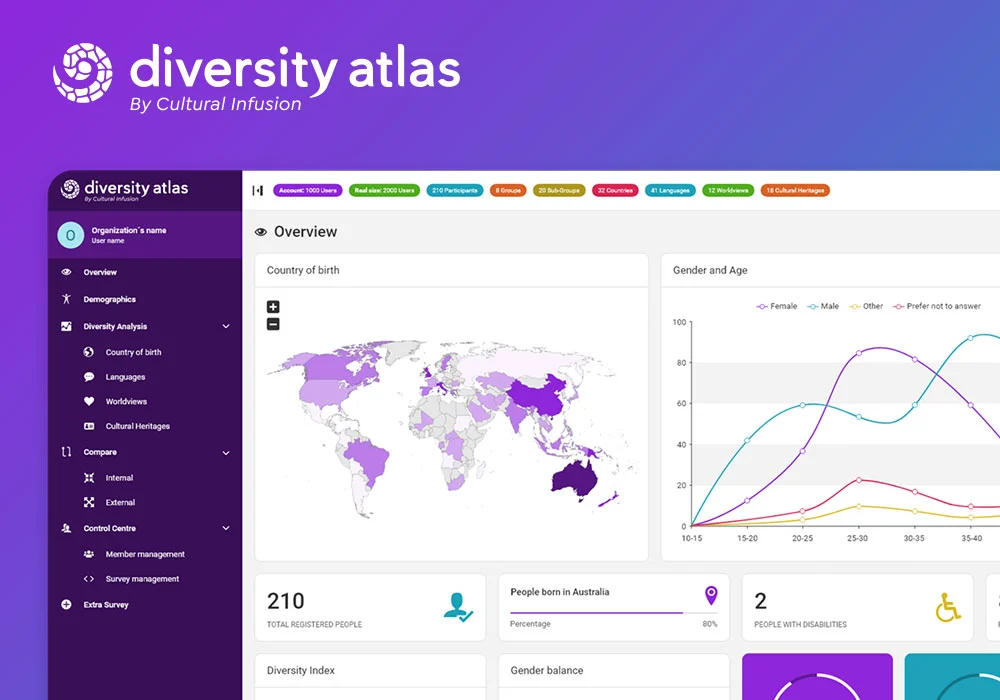
Task: Click the Languages speech bubble icon
Action: [x=89, y=377]
